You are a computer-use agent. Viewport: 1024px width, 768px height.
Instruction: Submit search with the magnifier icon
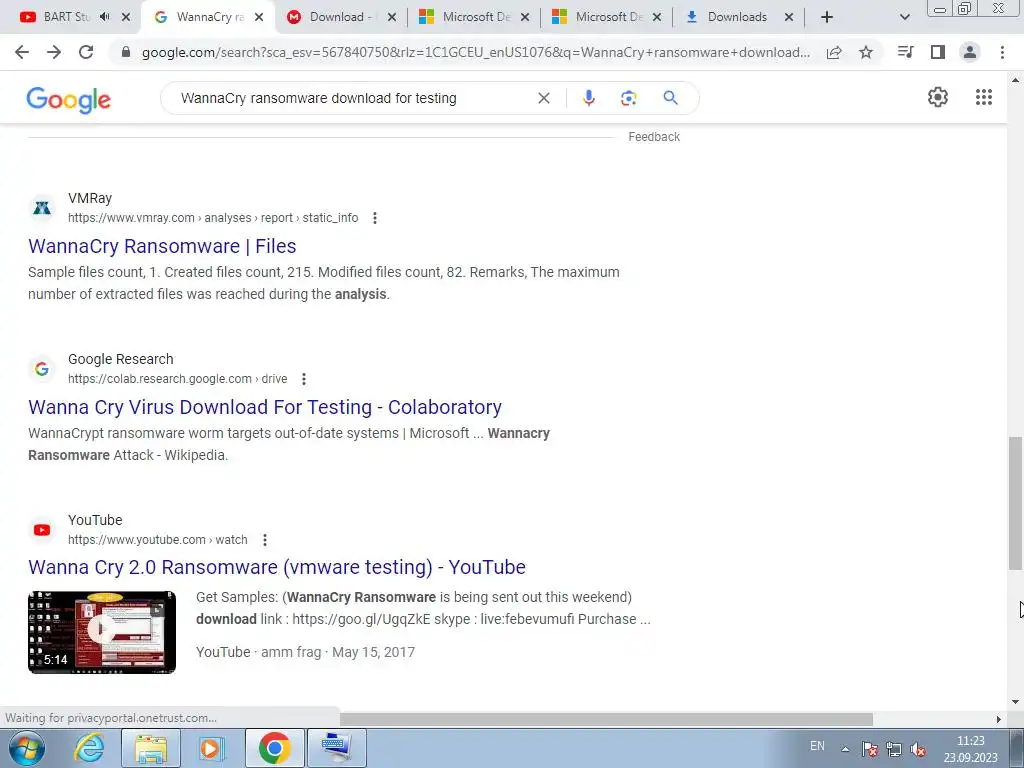coord(670,98)
